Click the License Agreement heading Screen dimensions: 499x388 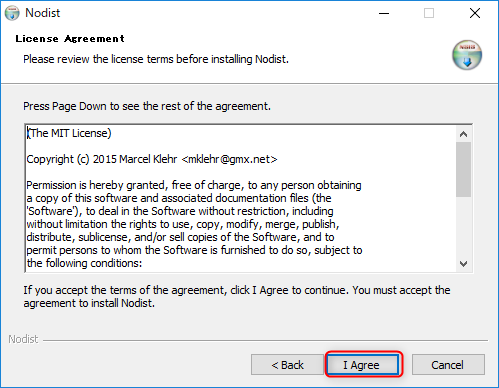[70, 39]
